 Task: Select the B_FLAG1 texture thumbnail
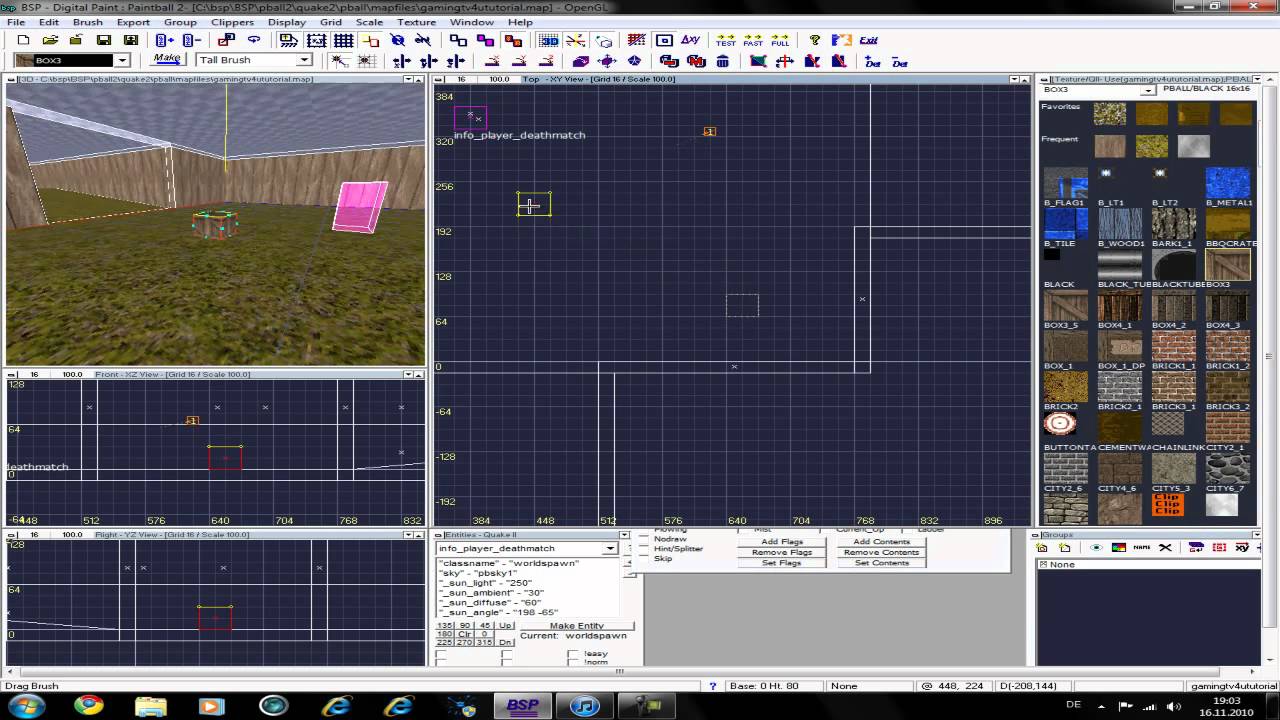(x=1065, y=183)
